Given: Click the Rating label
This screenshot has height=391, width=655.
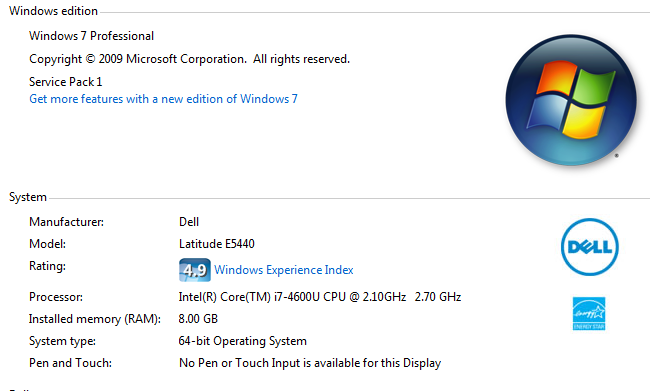Looking at the screenshot, I should [47, 266].
